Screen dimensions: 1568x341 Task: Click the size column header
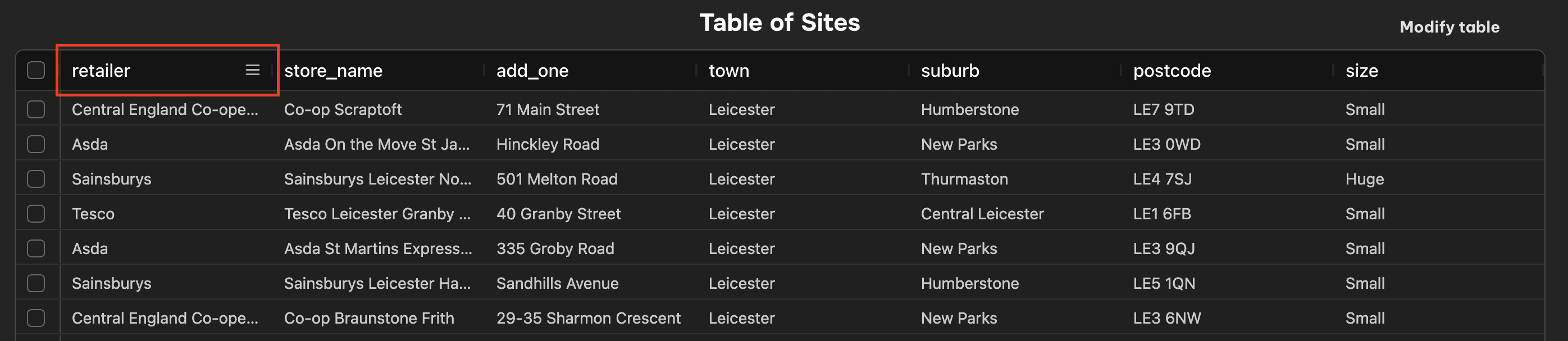pyautogui.click(x=1362, y=71)
